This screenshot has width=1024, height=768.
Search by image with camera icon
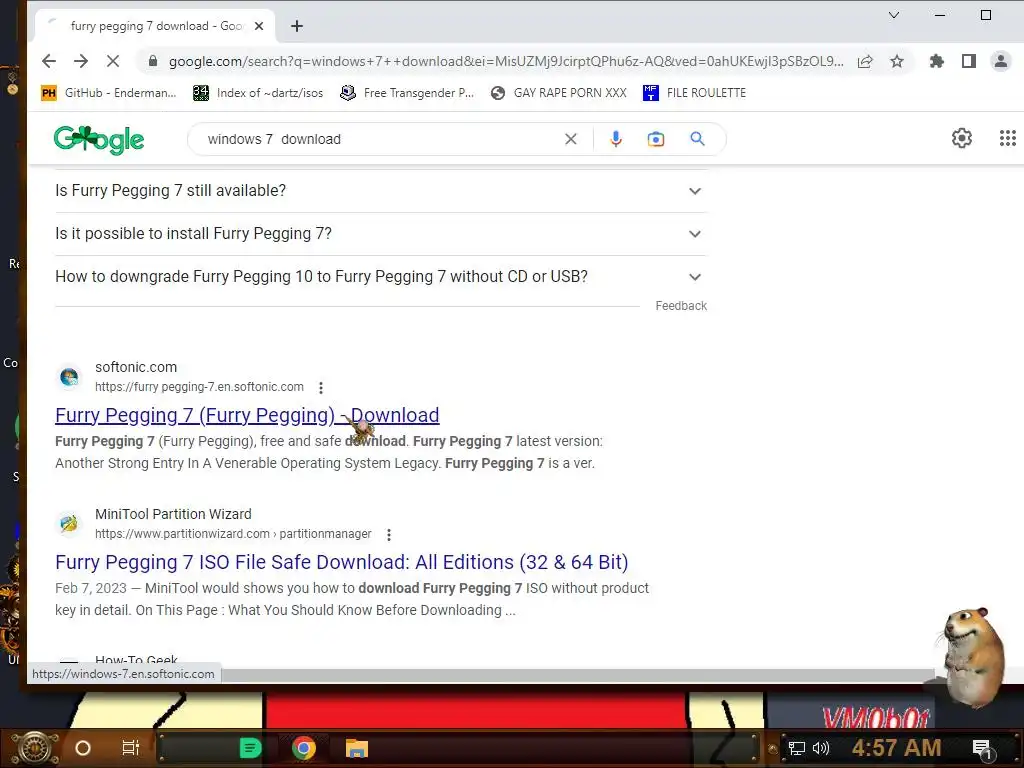point(656,139)
